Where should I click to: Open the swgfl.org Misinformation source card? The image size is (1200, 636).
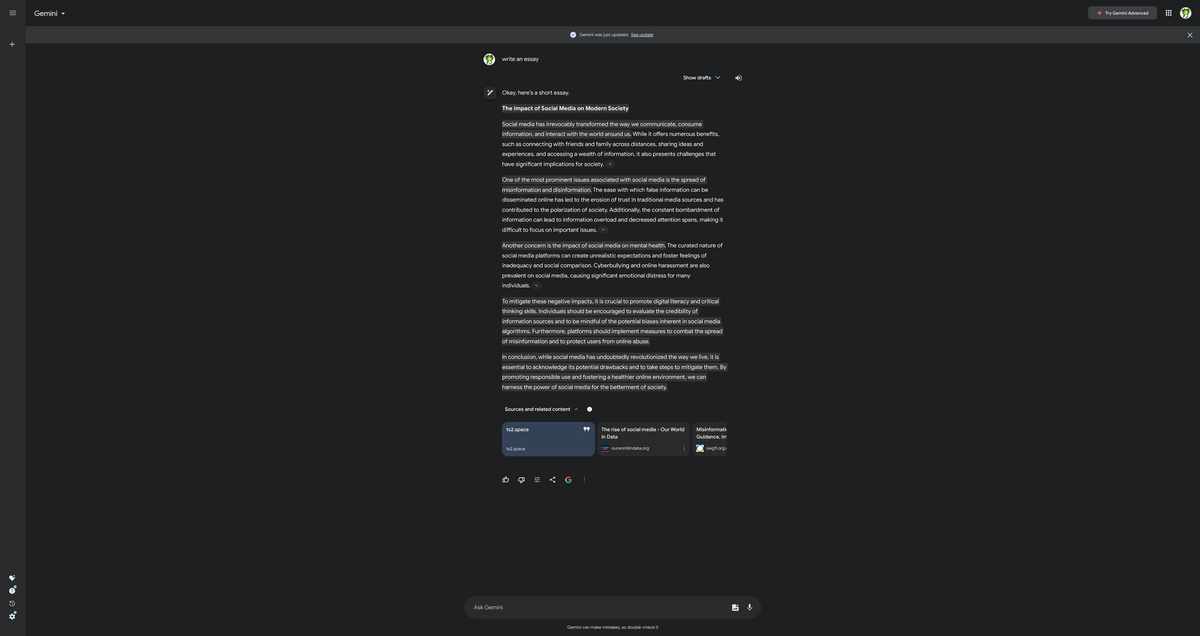710,439
